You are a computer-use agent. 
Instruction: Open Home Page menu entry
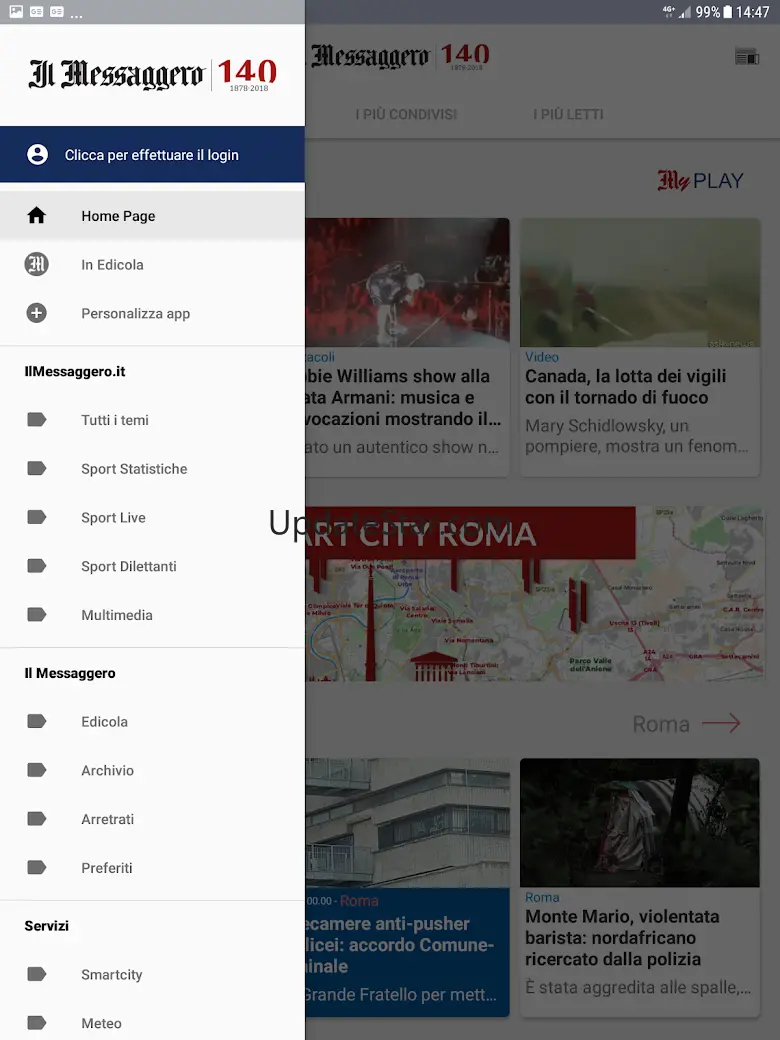click(153, 216)
